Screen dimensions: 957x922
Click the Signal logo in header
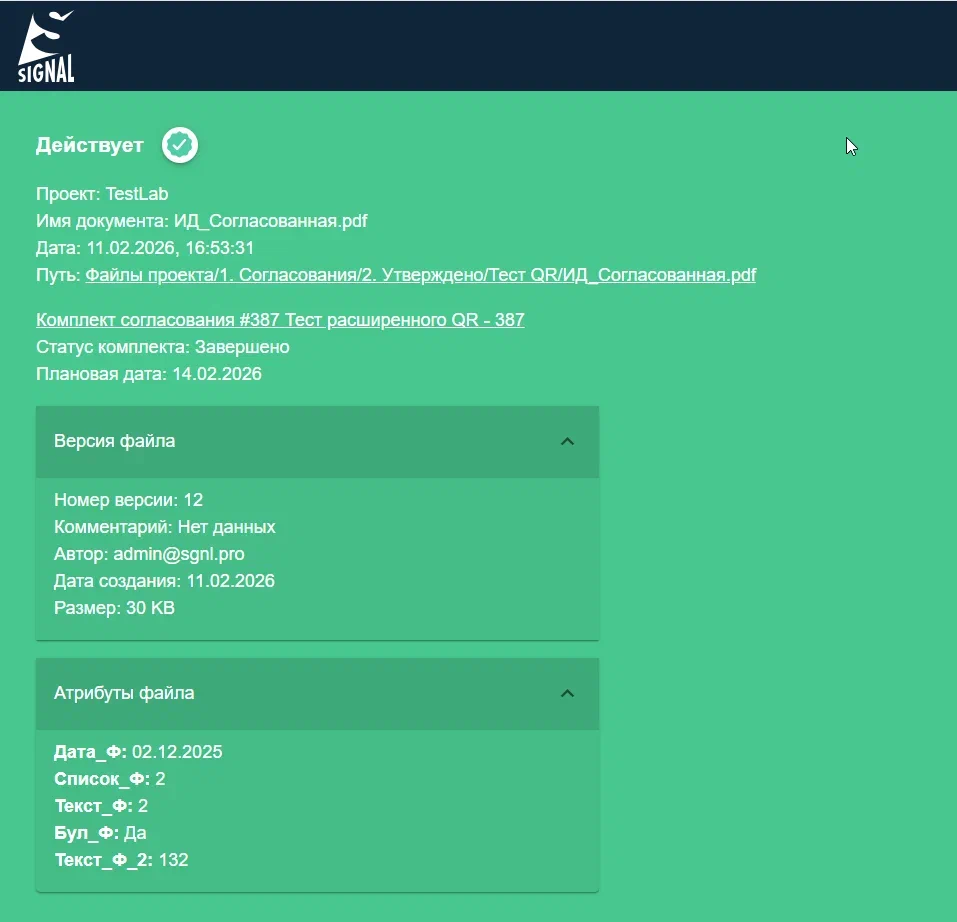[47, 47]
